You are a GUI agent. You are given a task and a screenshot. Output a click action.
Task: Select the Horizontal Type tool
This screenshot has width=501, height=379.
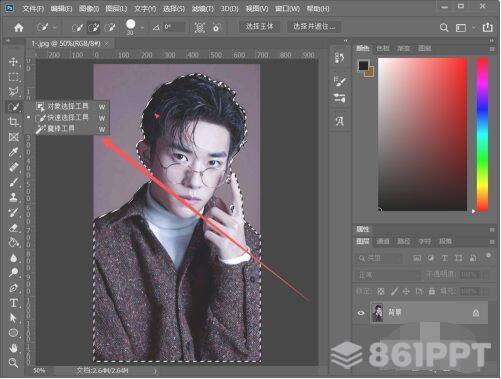13,303
